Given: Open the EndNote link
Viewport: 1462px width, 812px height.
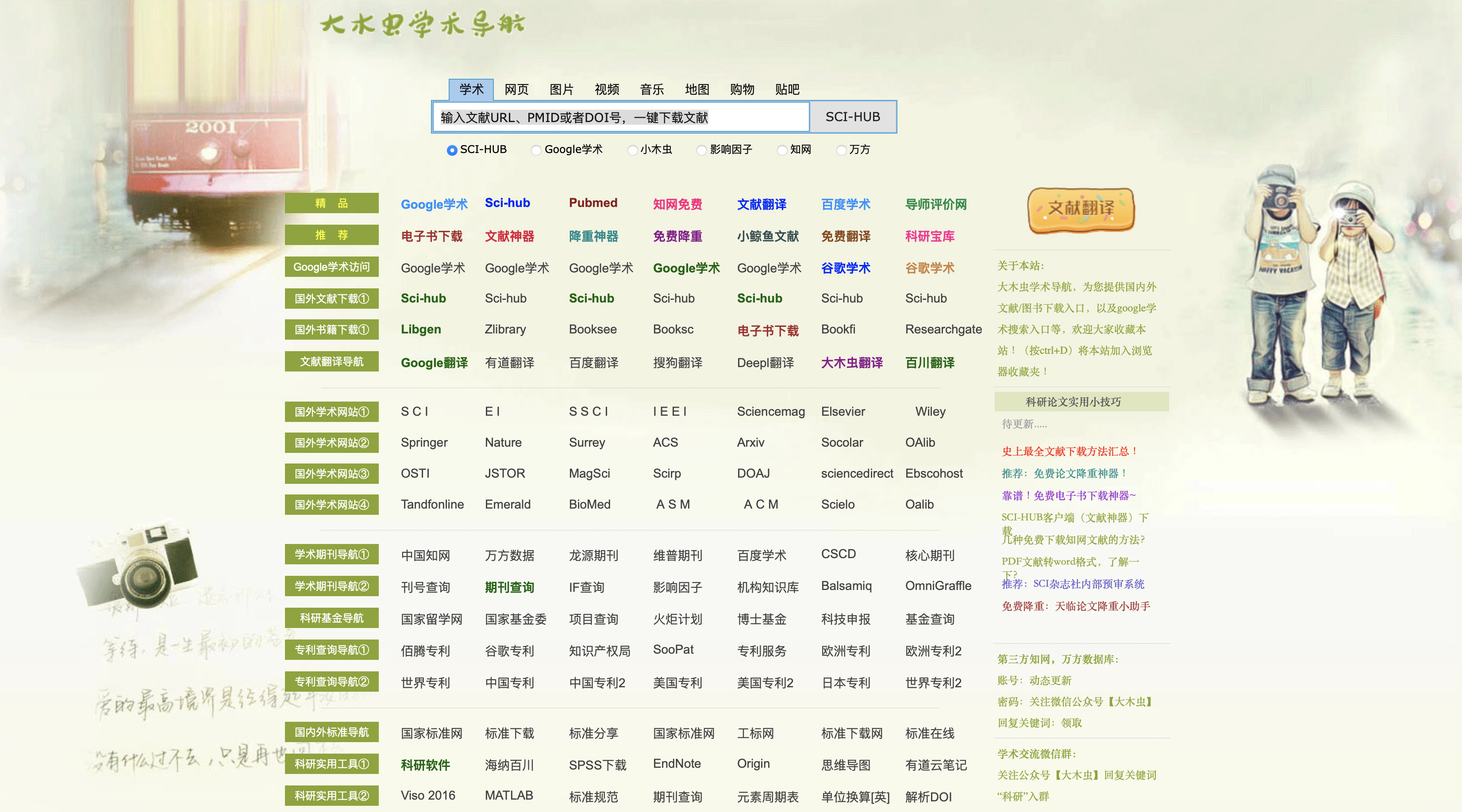Looking at the screenshot, I should 677,764.
